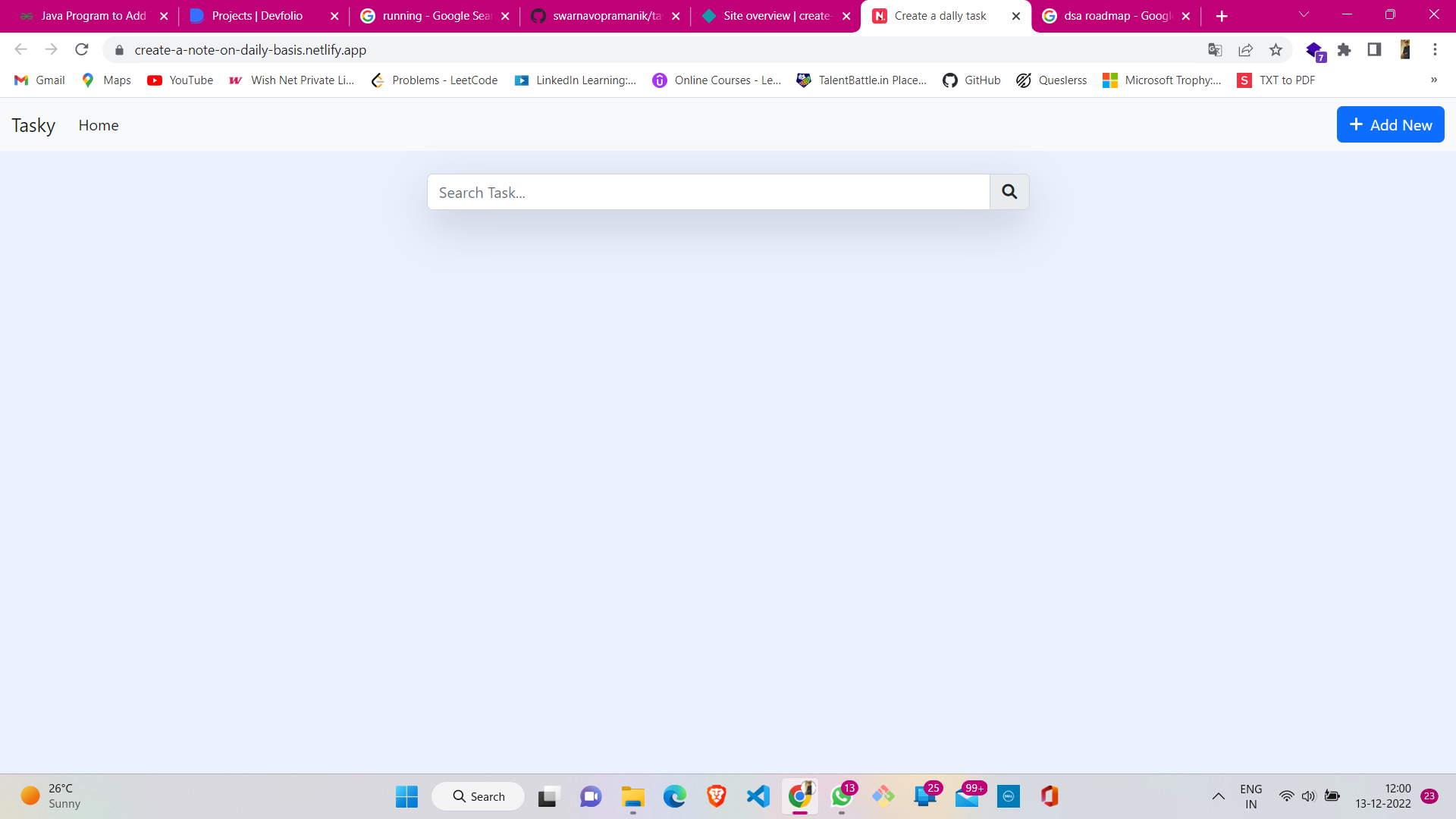Open the GitHub bookmark

click(971, 80)
